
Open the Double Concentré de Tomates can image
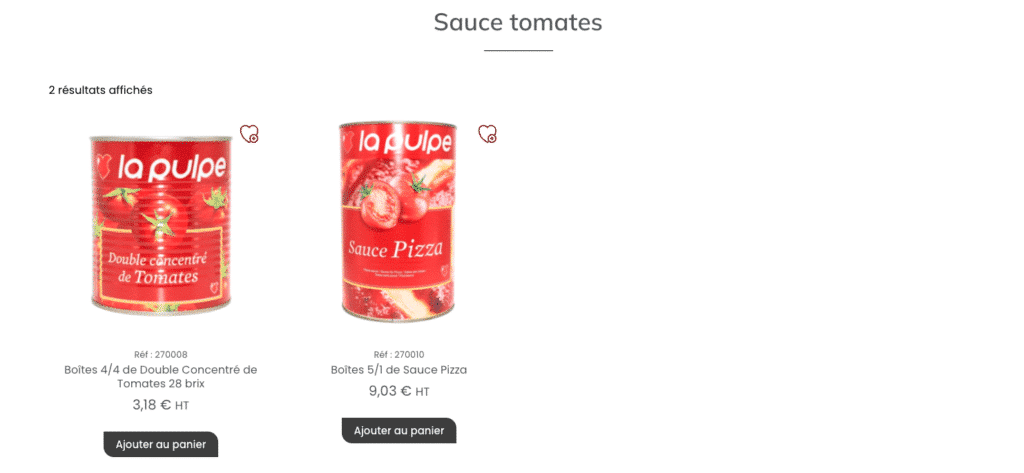point(161,225)
